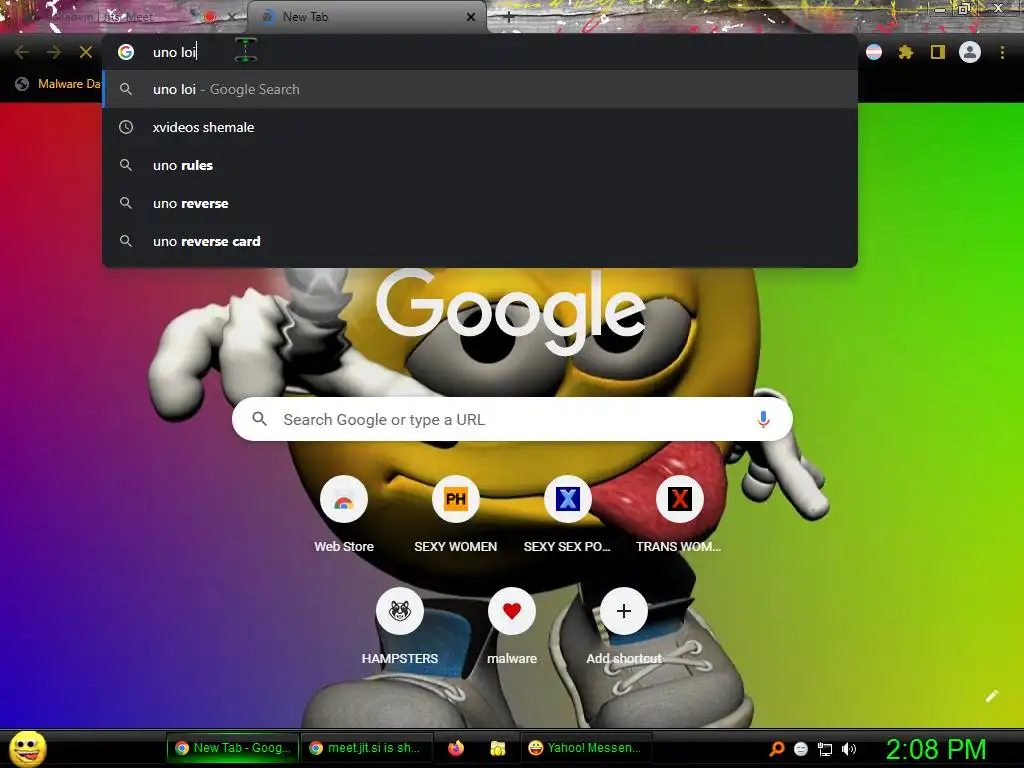The image size is (1024, 768).
Task: Open the SEXY WOMEN shortcut tile
Action: pos(456,514)
